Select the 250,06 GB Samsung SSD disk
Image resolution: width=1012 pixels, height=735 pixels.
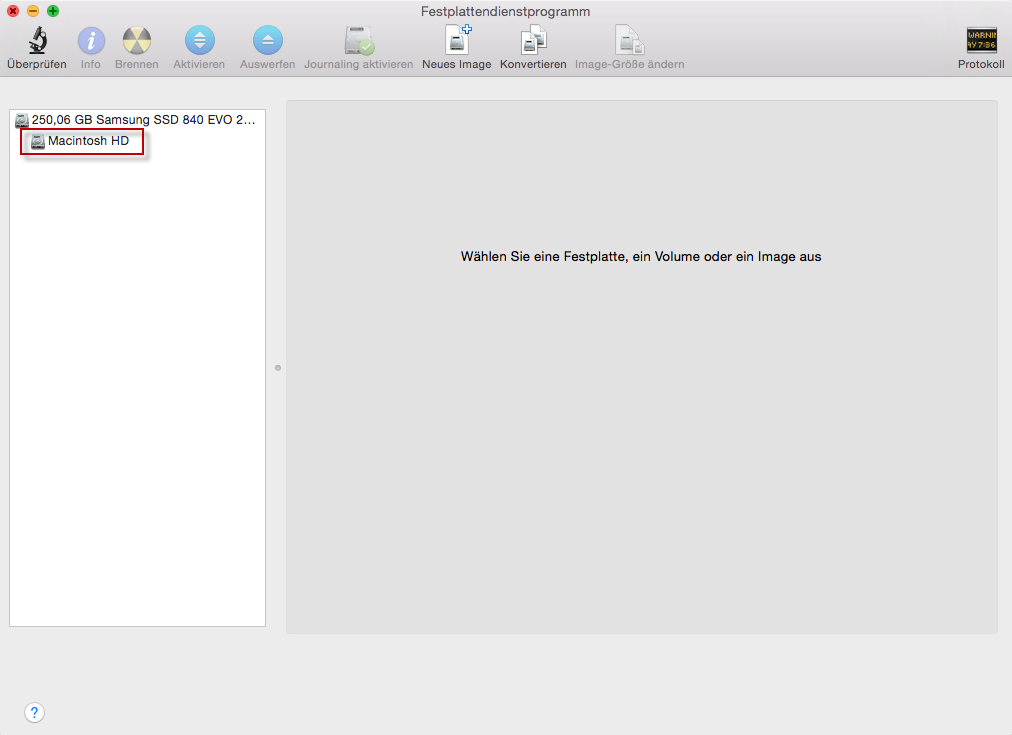tap(137, 119)
